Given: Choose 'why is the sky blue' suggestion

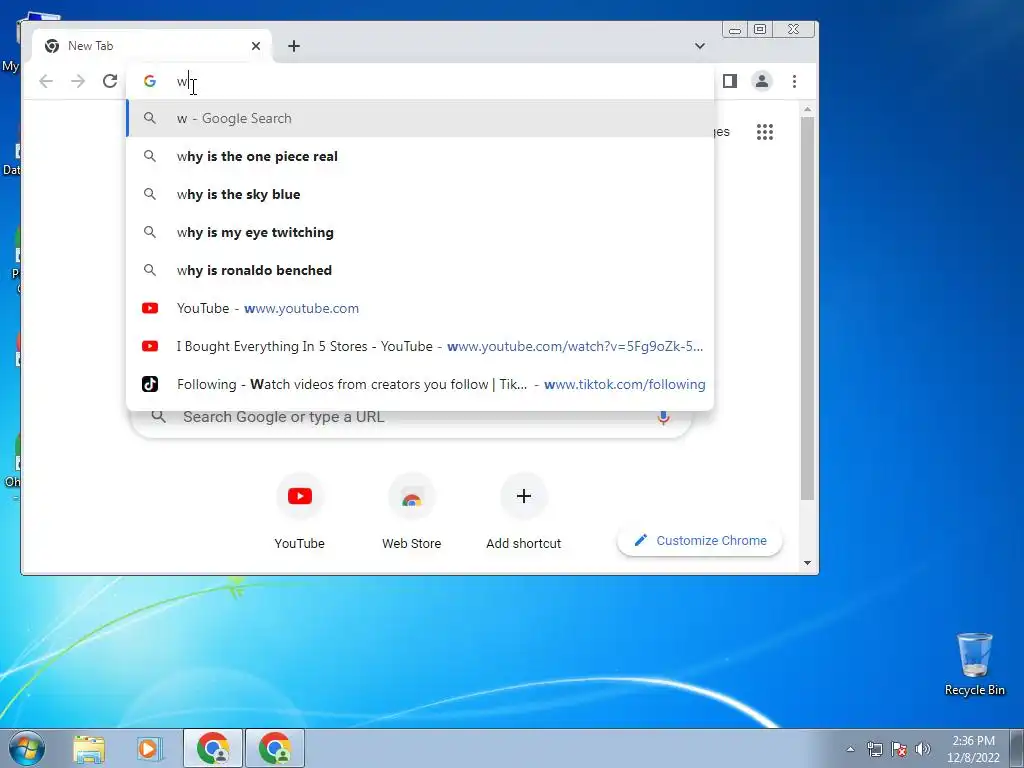Looking at the screenshot, I should pos(421,194).
